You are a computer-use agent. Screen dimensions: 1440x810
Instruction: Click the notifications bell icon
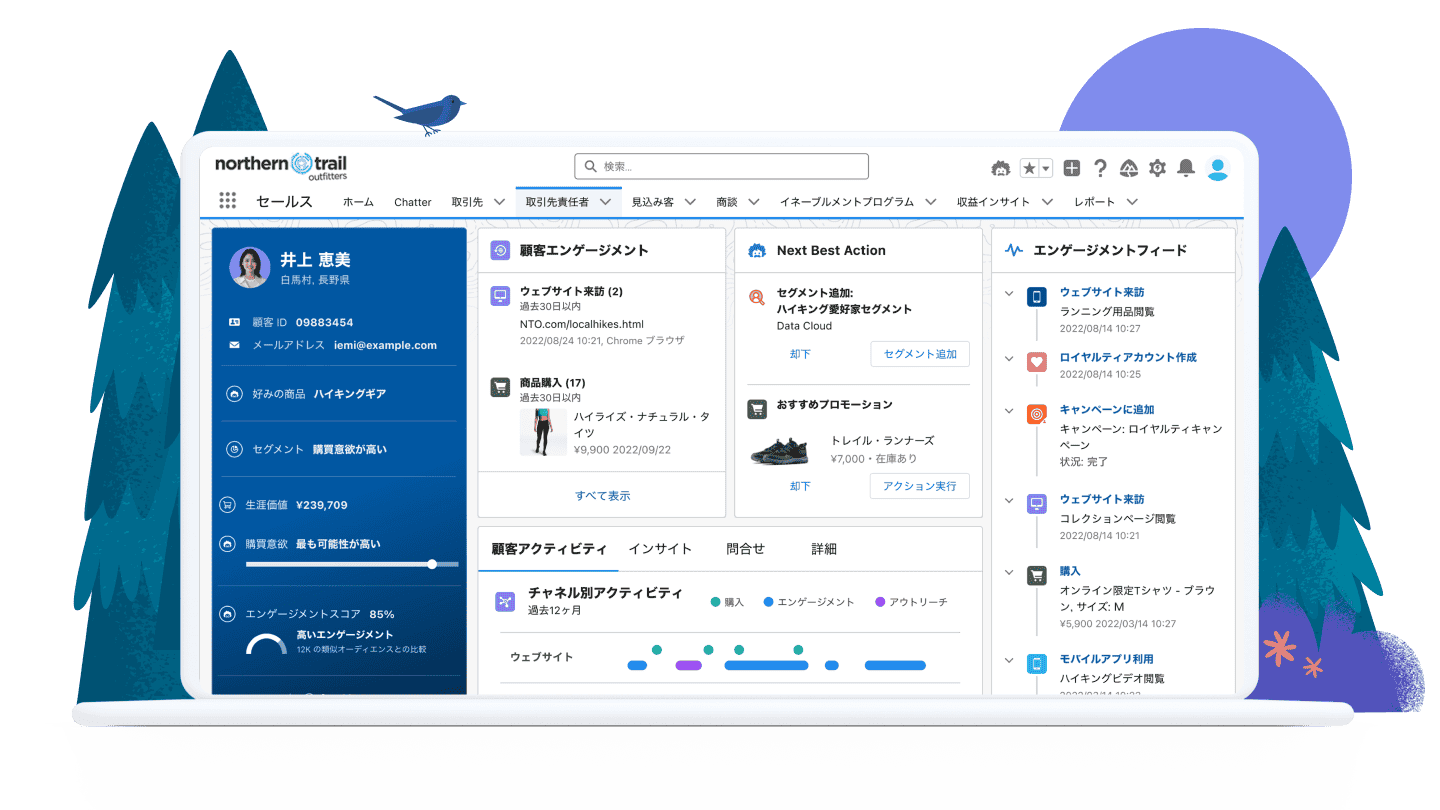1186,168
